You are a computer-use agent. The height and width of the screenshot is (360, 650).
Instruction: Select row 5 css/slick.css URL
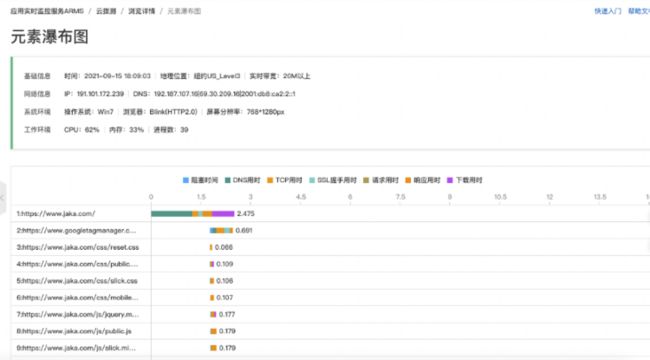coord(77,281)
